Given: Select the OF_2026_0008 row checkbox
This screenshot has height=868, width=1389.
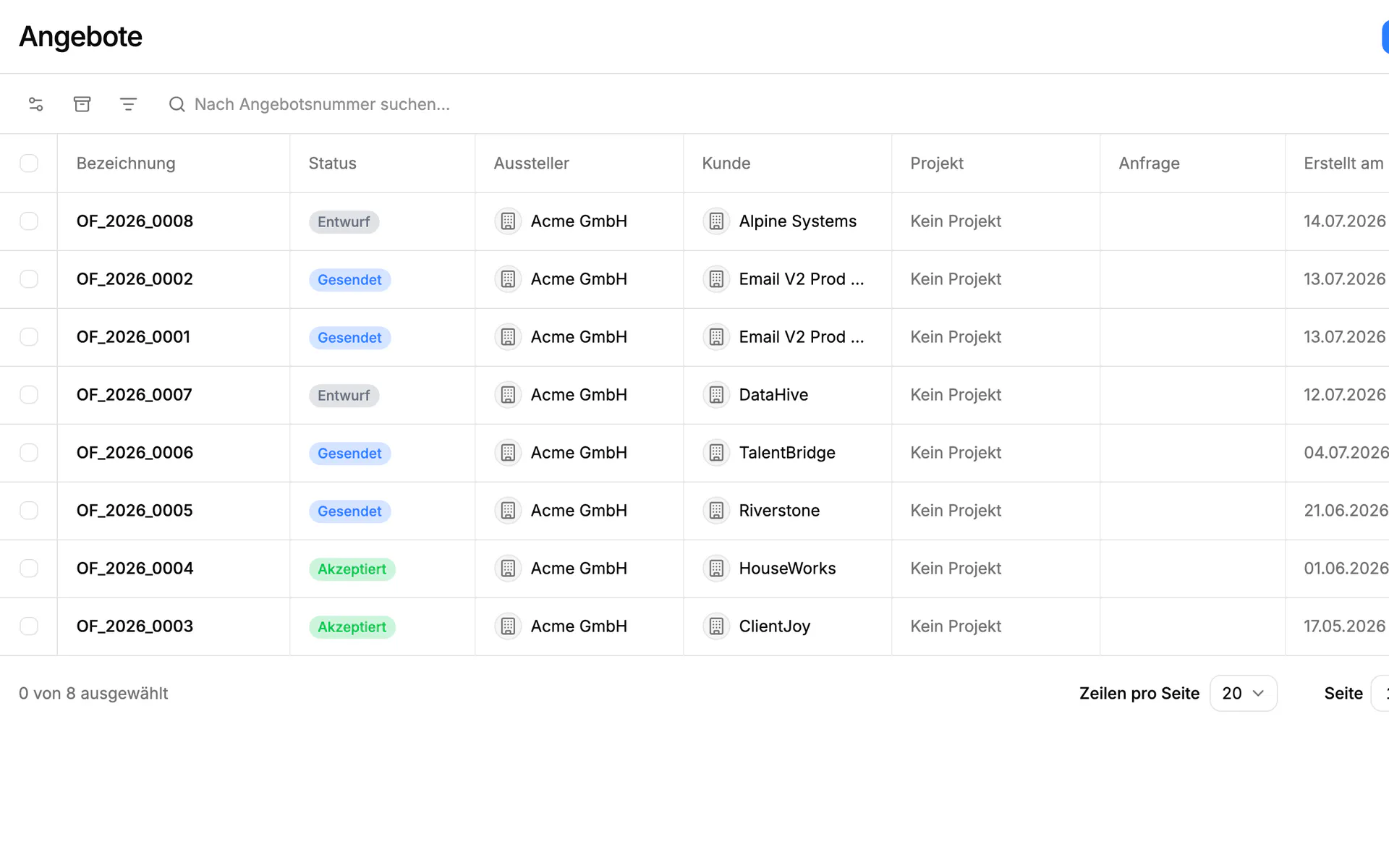Looking at the screenshot, I should click(x=29, y=221).
